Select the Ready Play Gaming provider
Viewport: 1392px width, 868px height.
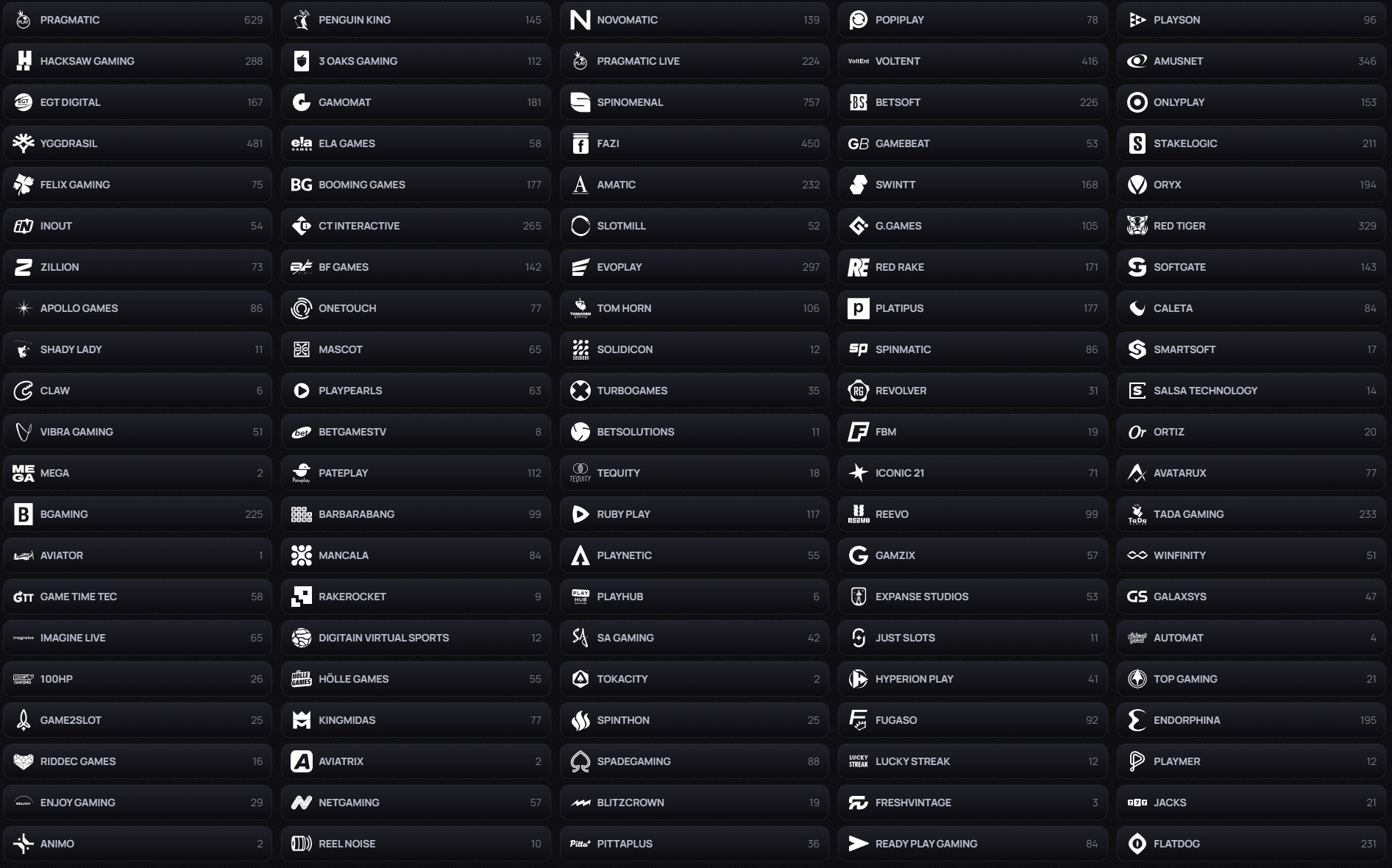tap(973, 844)
